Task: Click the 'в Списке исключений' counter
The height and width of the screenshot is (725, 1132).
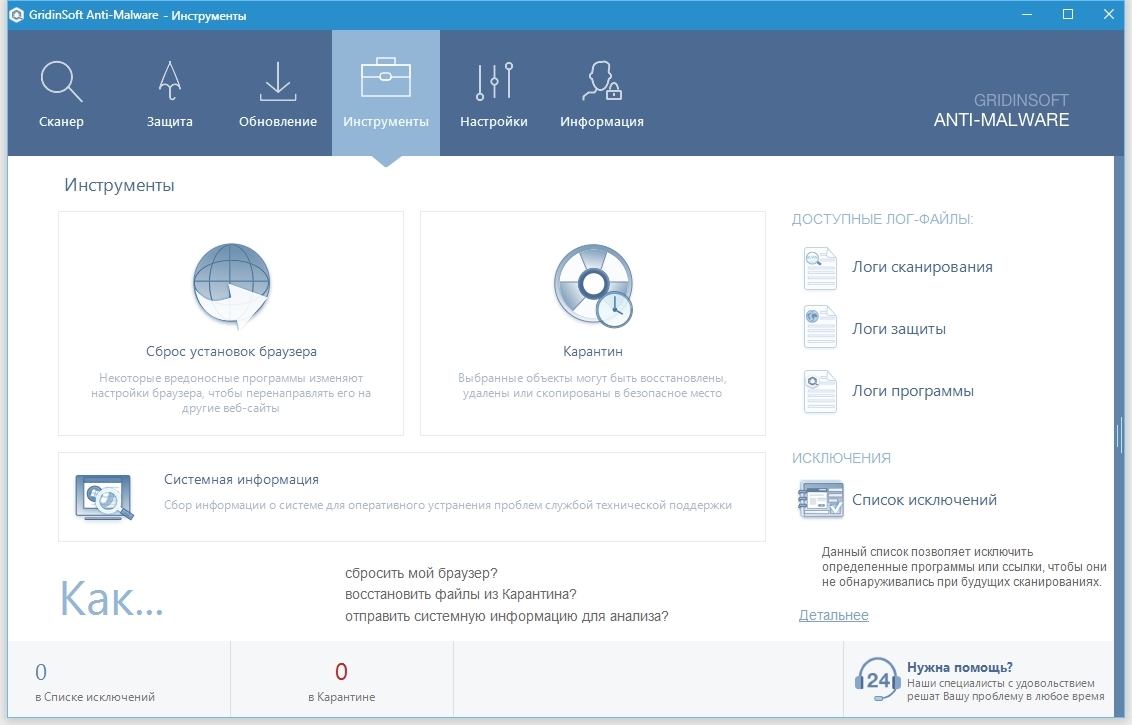Action: click(95, 681)
